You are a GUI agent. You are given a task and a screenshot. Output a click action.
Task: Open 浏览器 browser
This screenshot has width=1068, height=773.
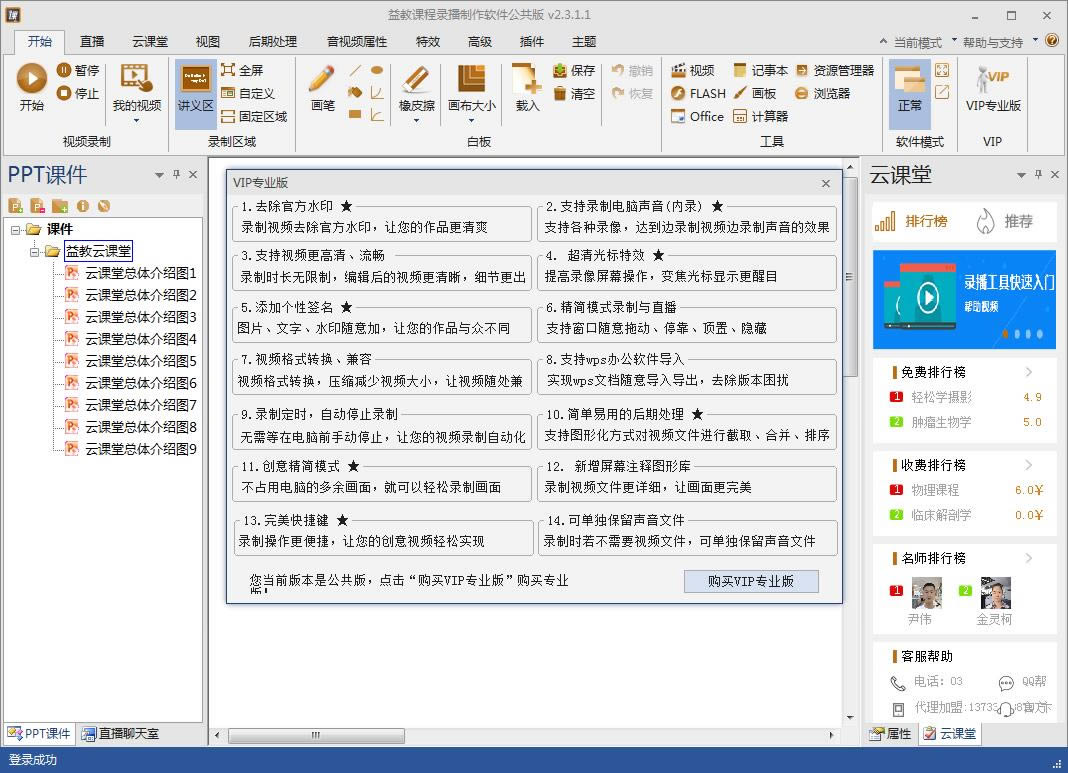(x=822, y=93)
